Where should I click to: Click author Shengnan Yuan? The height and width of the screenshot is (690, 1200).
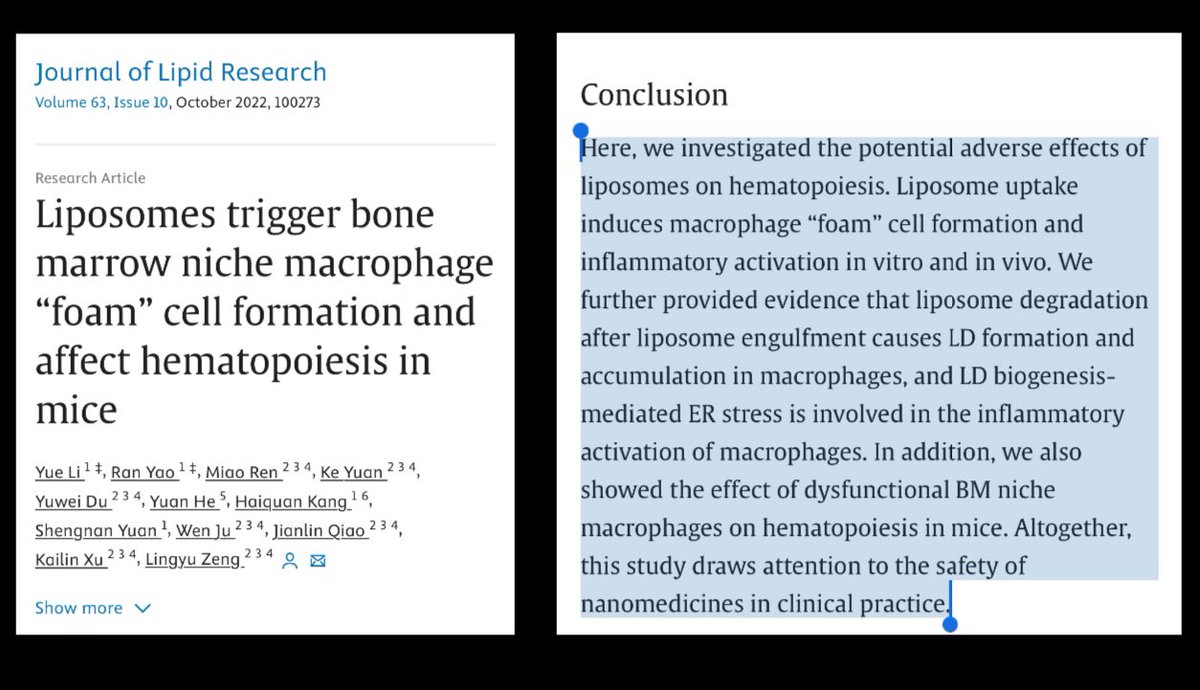click(95, 531)
